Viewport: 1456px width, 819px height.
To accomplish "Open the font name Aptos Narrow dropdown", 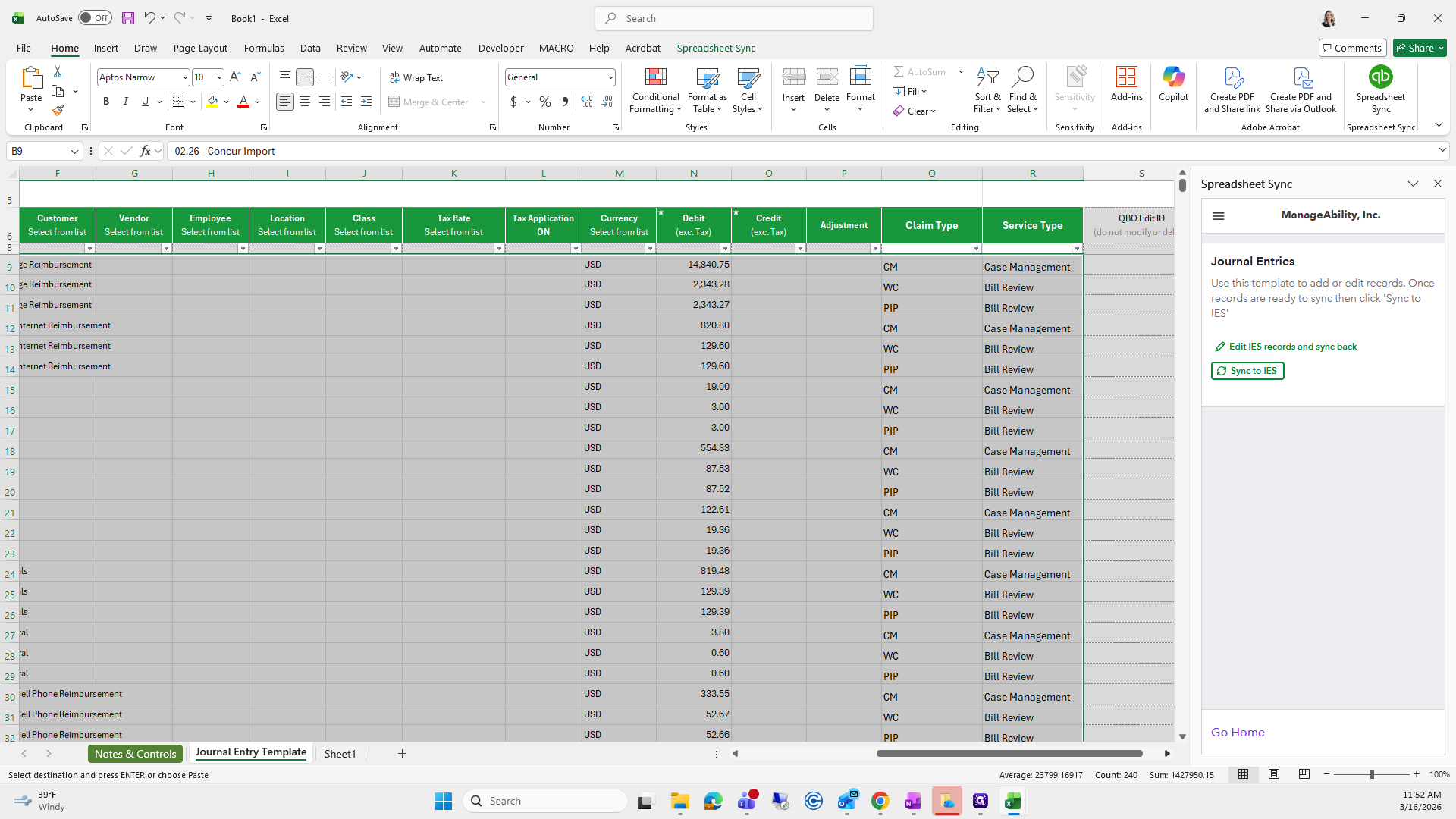I will pyautogui.click(x=184, y=77).
